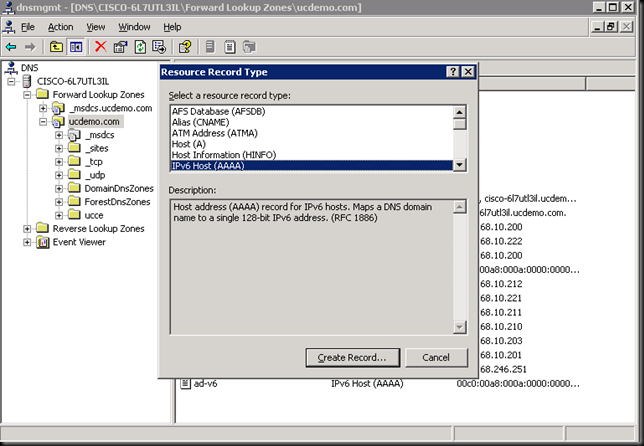Image resolution: width=644 pixels, height=446 pixels.
Task: Expand the _msdcs.ucdemo.com zone
Action: pyautogui.click(x=43, y=108)
